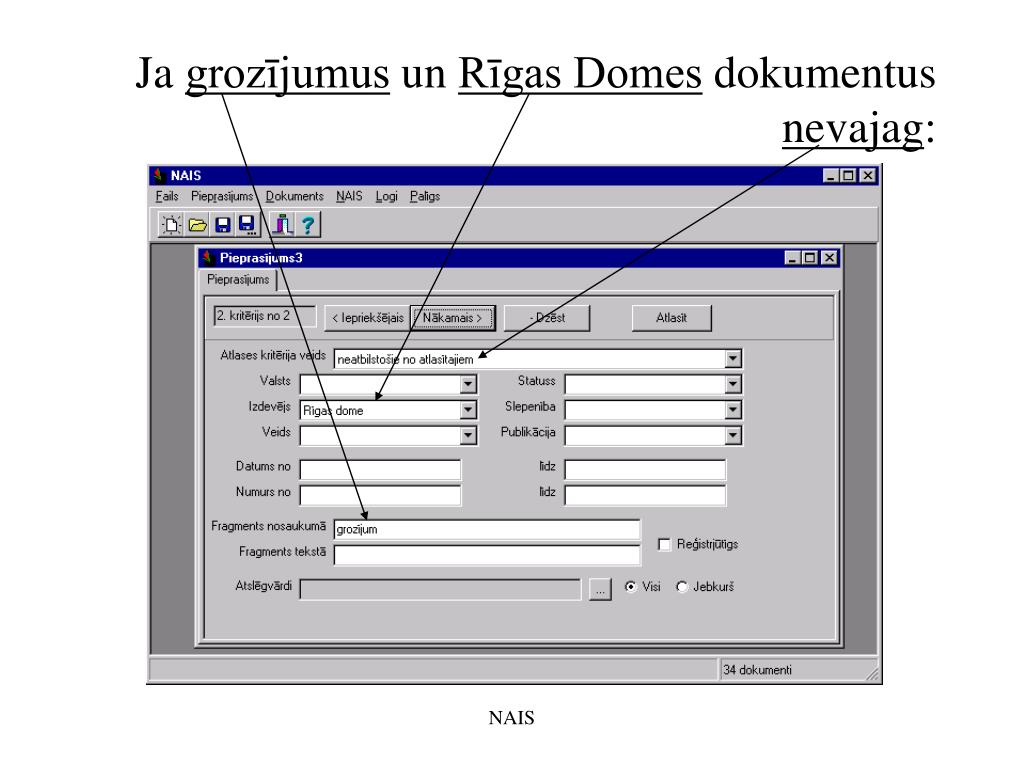1024x768 pixels.
Task: Click the Iepriekšējais button
Action: 368,318
